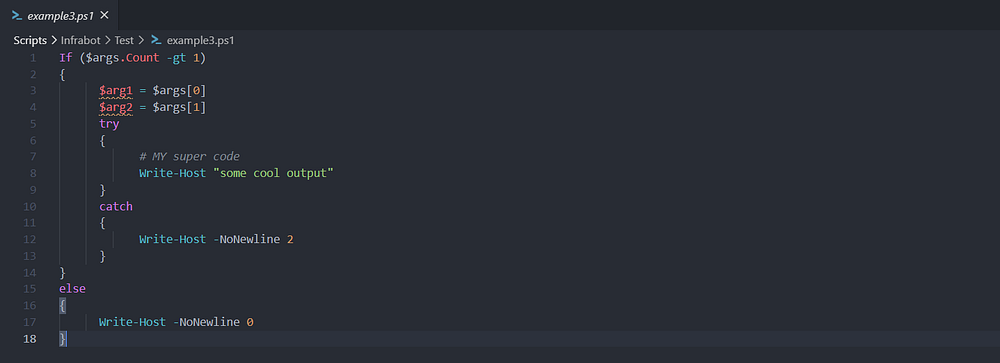
Task: Open the Test breadcrumb folder
Action: [x=124, y=40]
